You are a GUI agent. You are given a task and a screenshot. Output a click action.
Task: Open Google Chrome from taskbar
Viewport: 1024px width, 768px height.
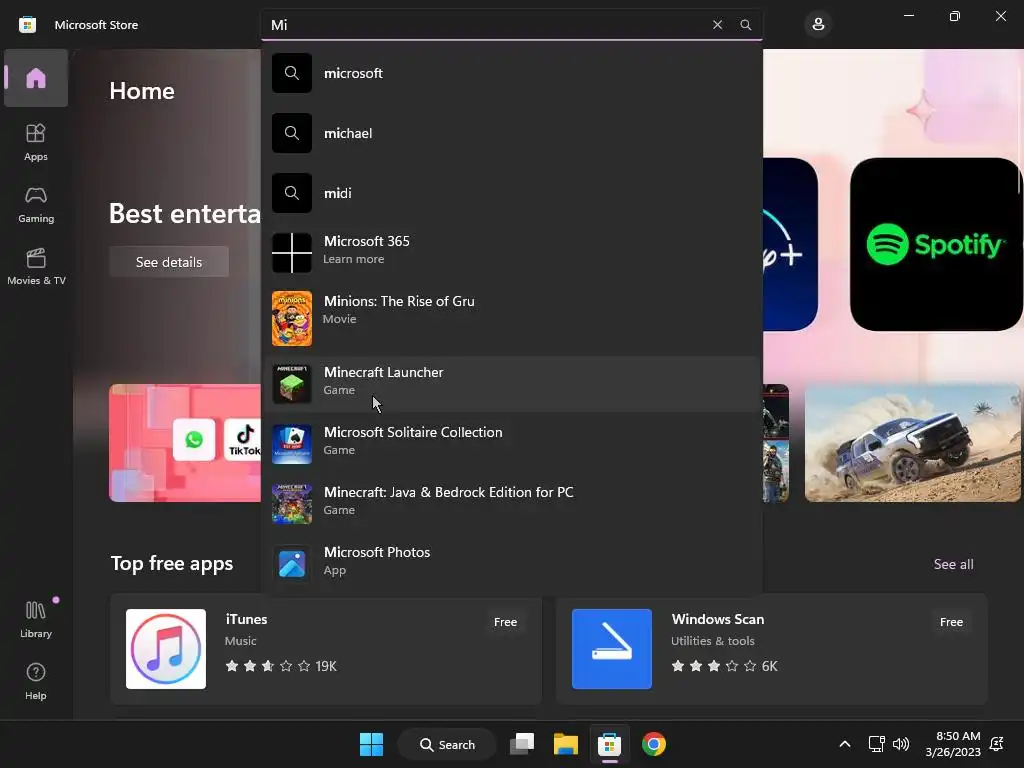[x=654, y=744]
